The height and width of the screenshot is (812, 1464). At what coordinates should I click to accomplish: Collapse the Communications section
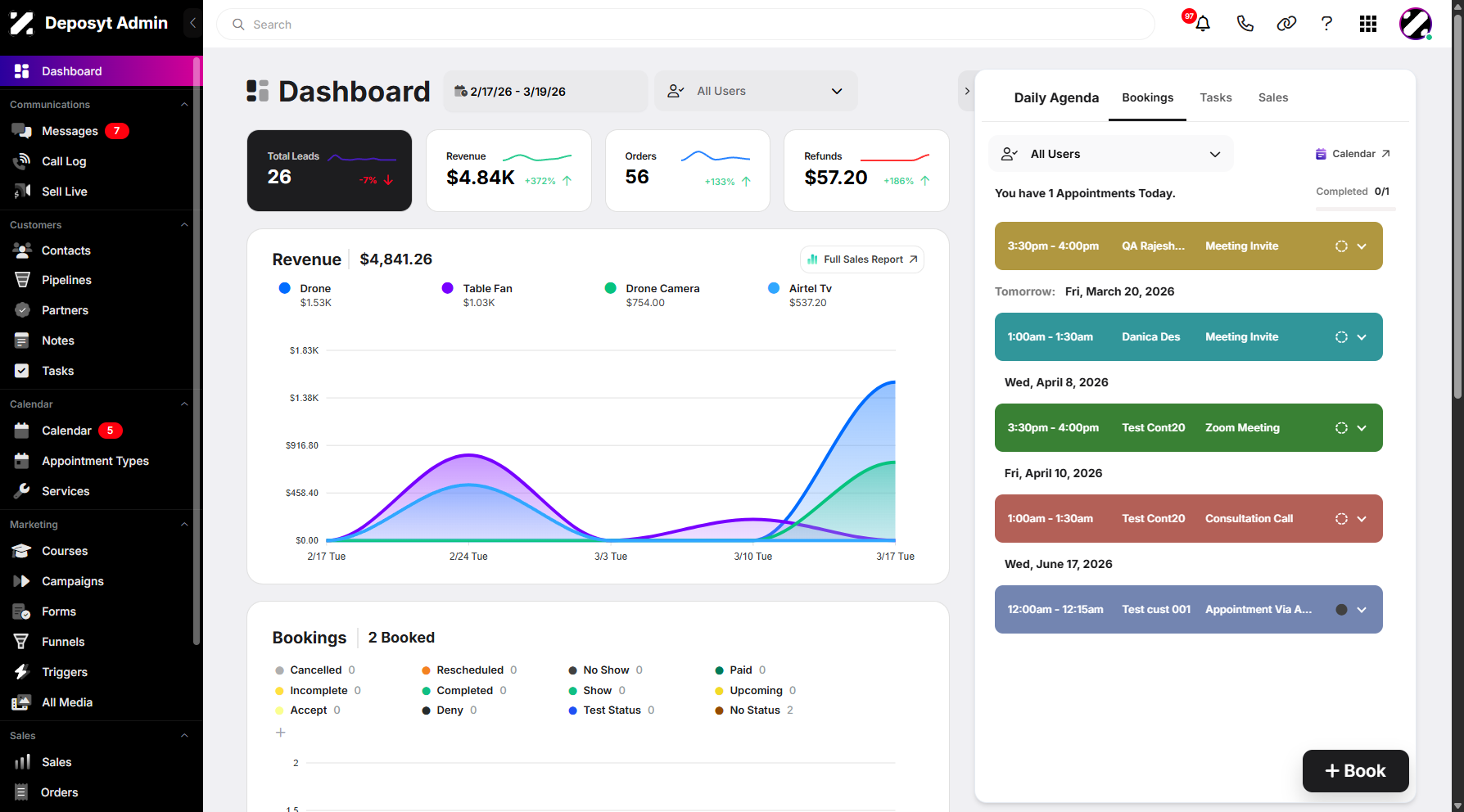click(184, 105)
